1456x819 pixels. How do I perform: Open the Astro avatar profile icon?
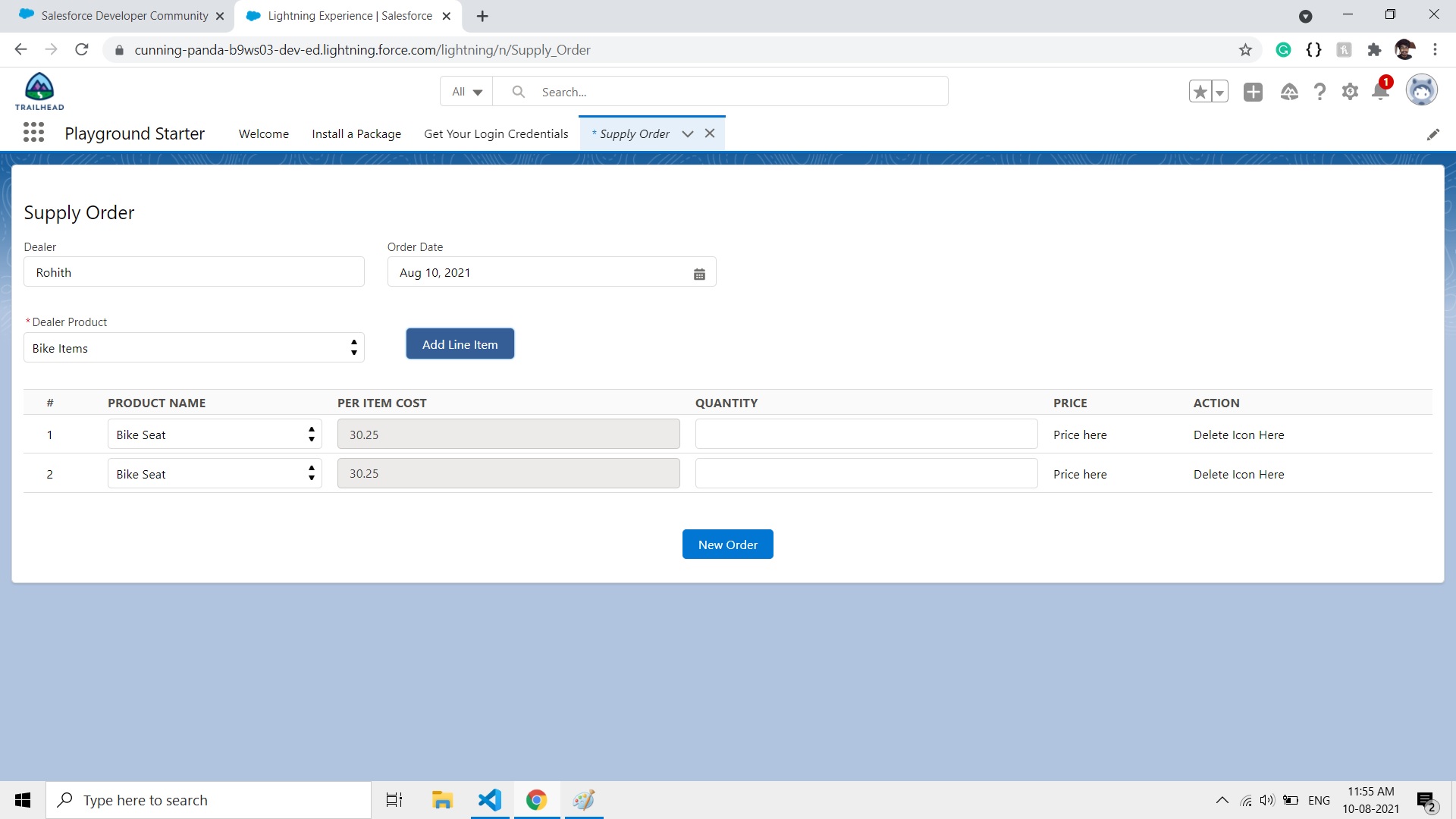(x=1423, y=90)
